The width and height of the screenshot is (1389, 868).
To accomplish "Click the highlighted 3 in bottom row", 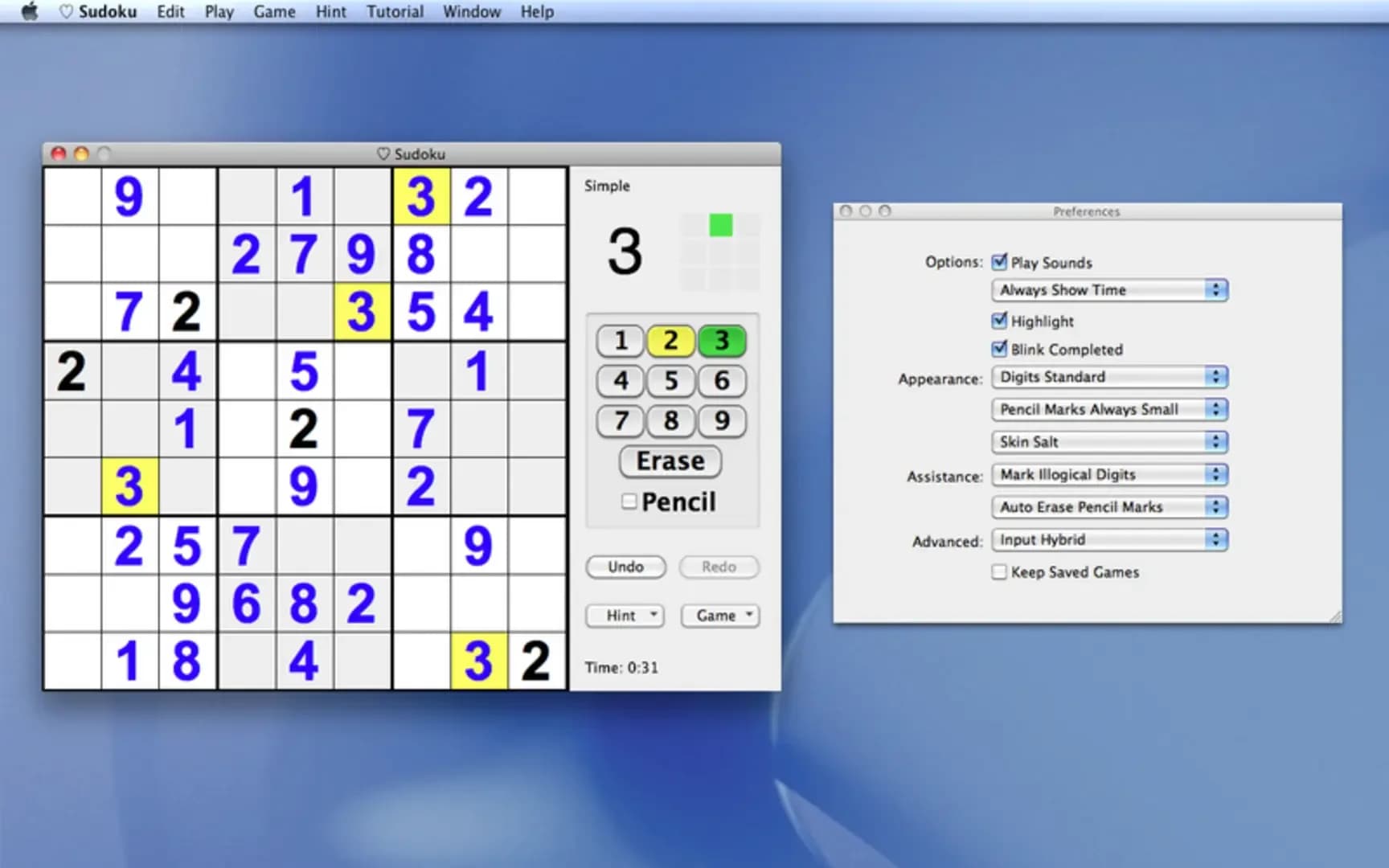I will (478, 661).
